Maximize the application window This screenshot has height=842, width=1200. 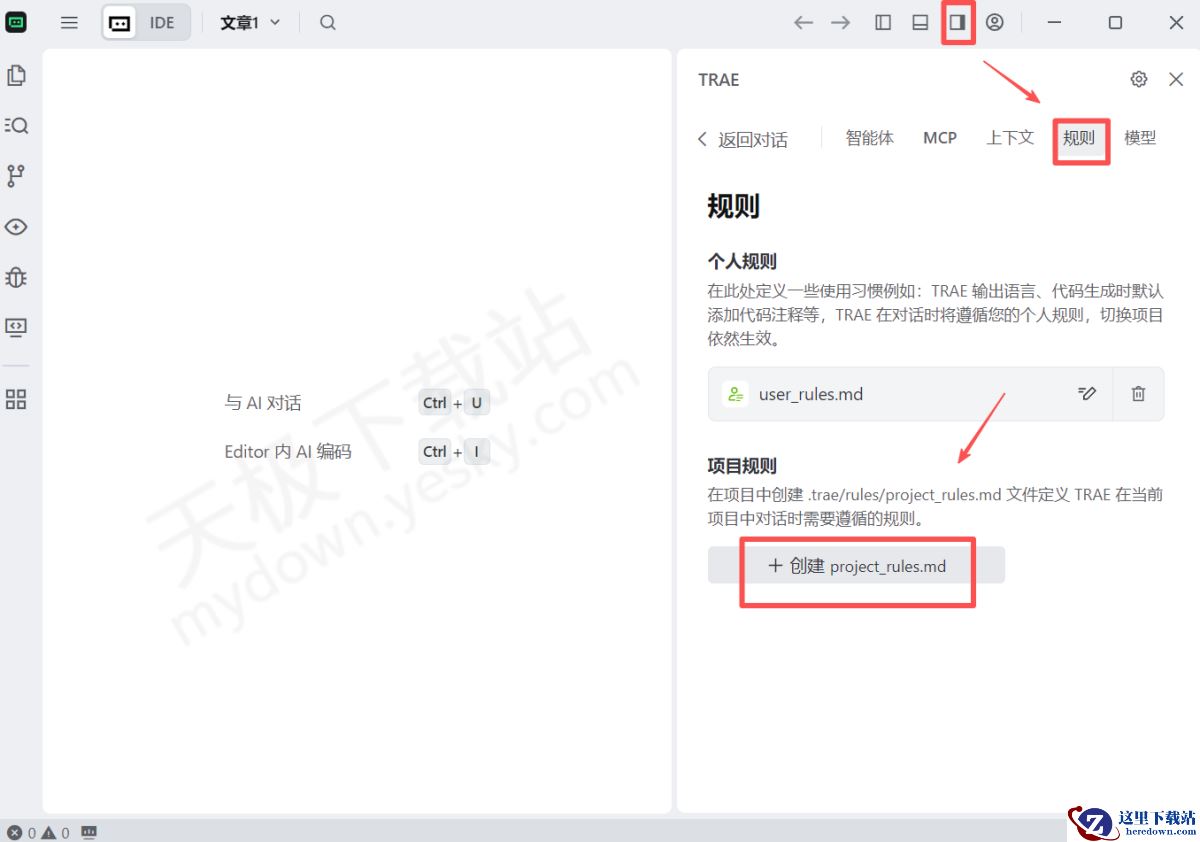(1115, 22)
